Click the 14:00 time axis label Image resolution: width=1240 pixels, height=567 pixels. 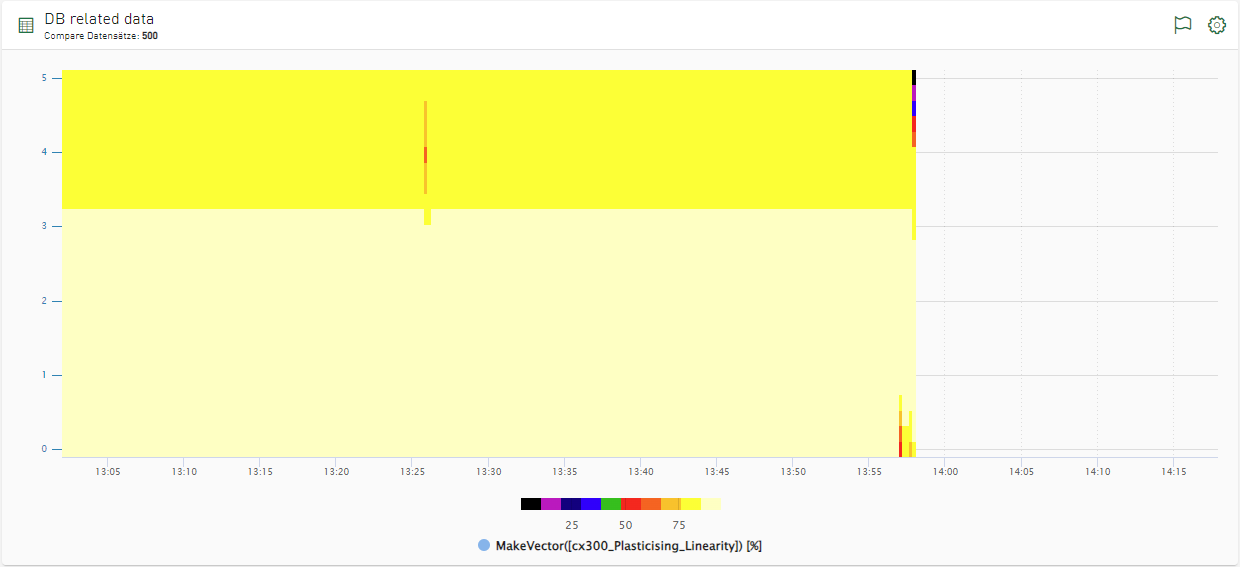click(x=945, y=471)
